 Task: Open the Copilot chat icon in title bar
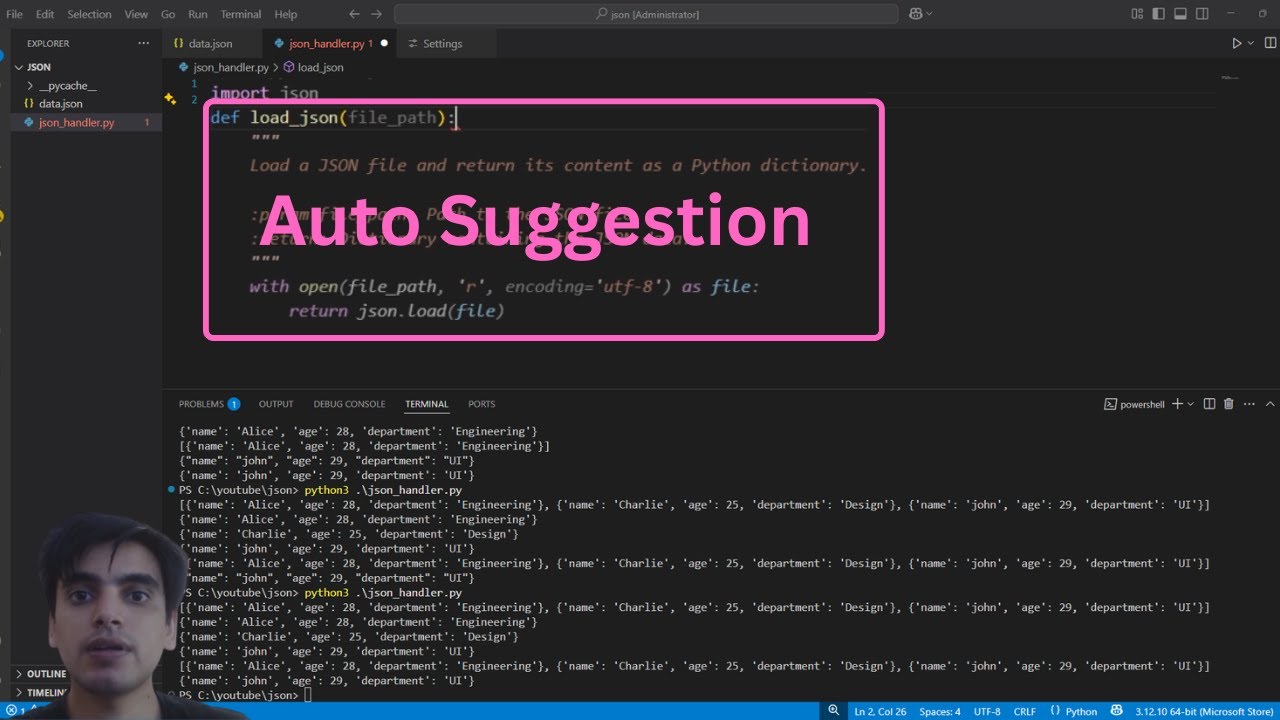click(915, 14)
